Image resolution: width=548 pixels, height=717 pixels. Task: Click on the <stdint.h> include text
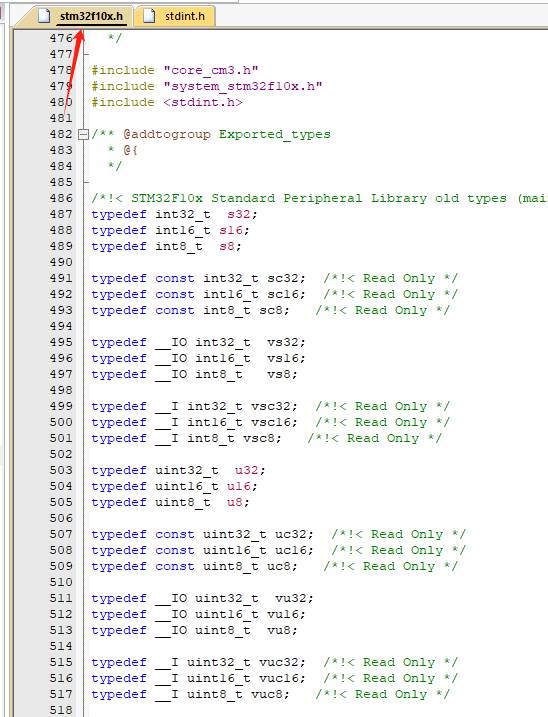coord(203,102)
